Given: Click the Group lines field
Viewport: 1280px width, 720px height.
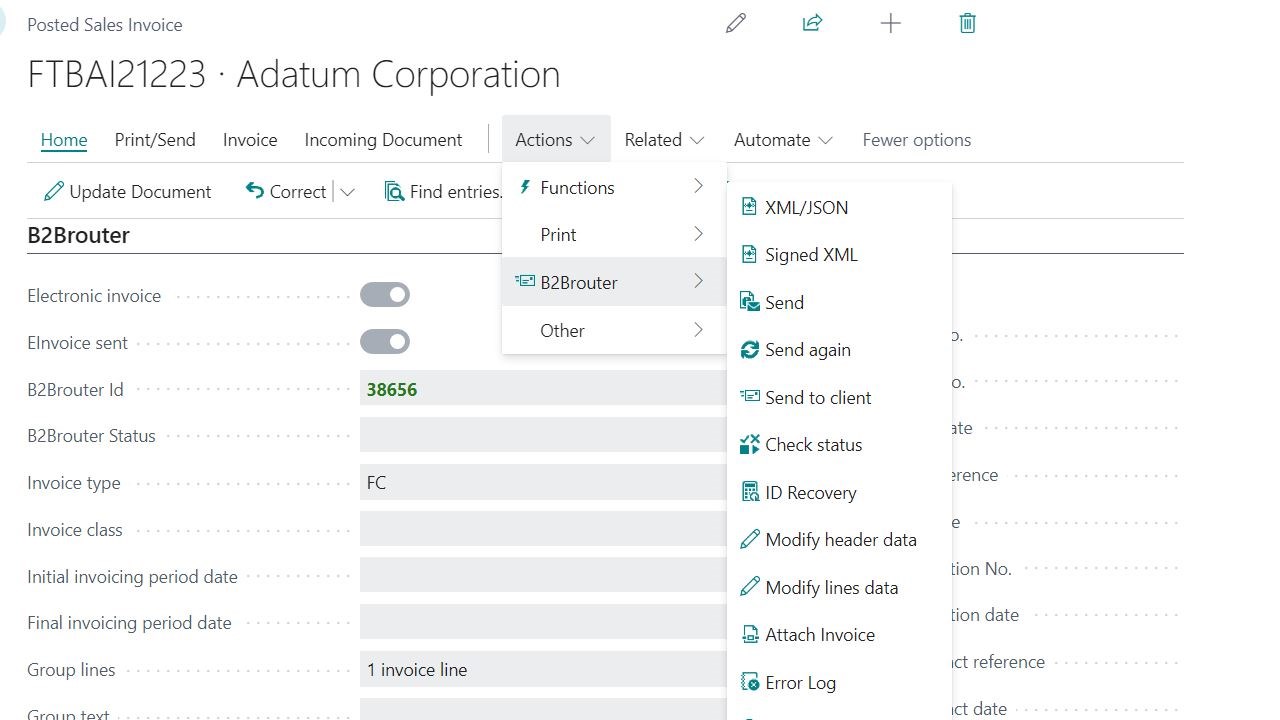Looking at the screenshot, I should coord(543,669).
